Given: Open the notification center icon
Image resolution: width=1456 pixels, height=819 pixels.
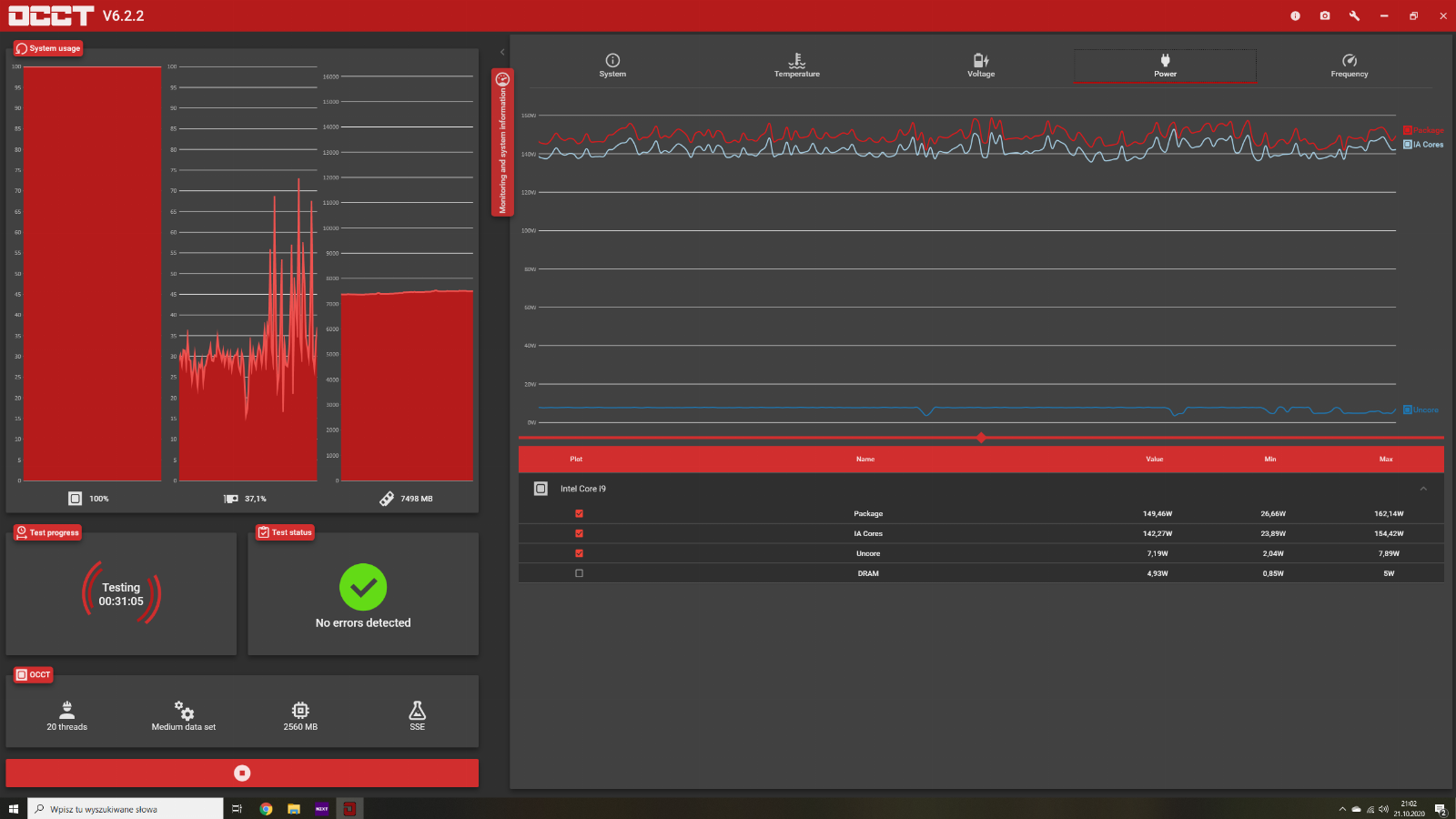Looking at the screenshot, I should [x=1441, y=809].
